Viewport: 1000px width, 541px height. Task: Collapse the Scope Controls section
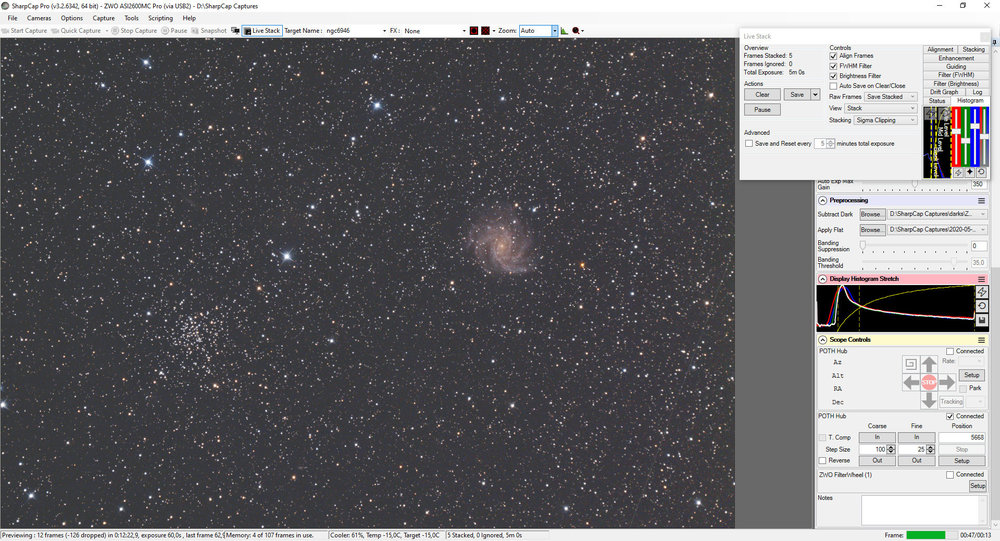tap(823, 340)
